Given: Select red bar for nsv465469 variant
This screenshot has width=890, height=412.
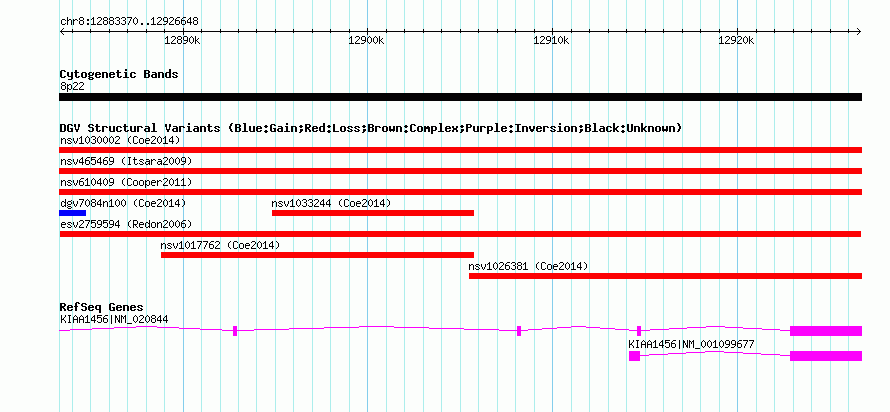Looking at the screenshot, I should click(460, 171).
